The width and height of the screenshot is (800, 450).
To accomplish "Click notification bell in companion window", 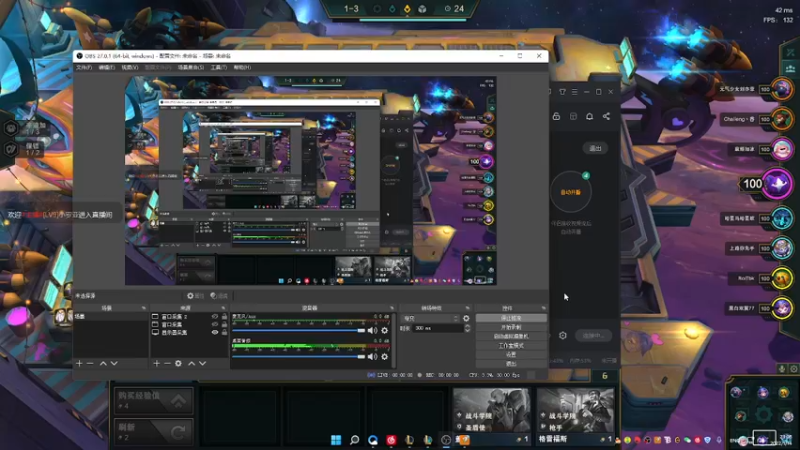I will coord(589,116).
